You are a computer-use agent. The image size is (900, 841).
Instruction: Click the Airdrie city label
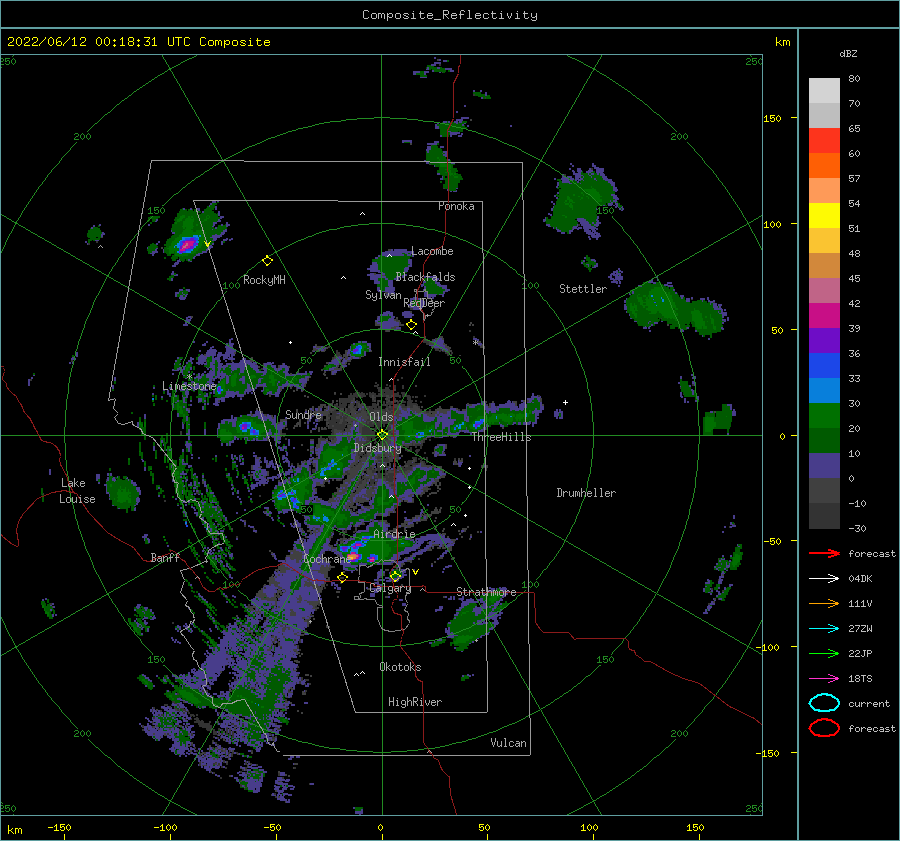click(394, 534)
